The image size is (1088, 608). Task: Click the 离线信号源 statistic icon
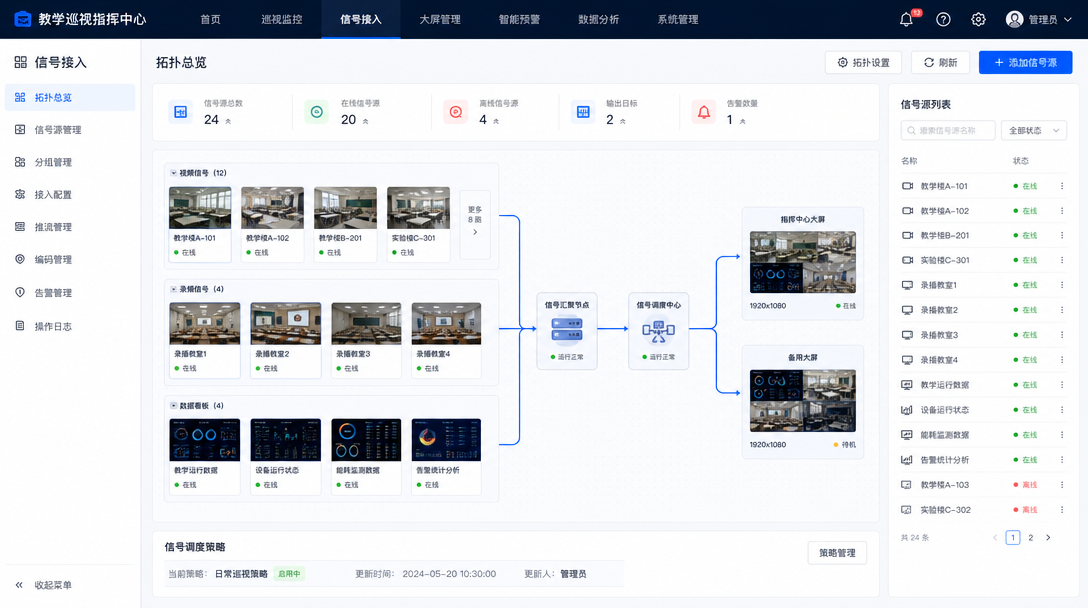tap(456, 112)
